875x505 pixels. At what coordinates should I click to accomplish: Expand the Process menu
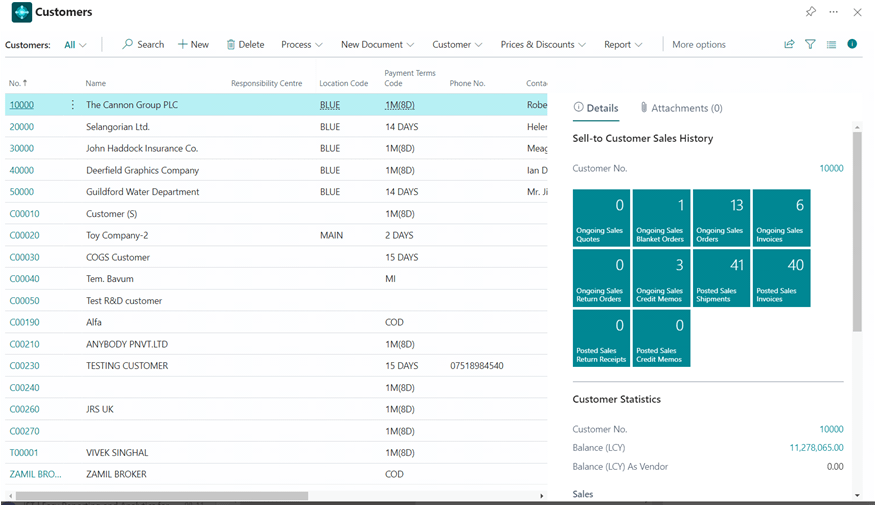(x=302, y=45)
